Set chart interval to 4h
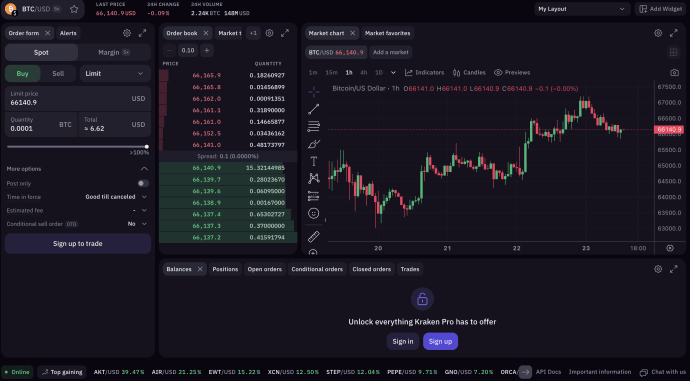The height and width of the screenshot is (381, 690). pos(363,73)
